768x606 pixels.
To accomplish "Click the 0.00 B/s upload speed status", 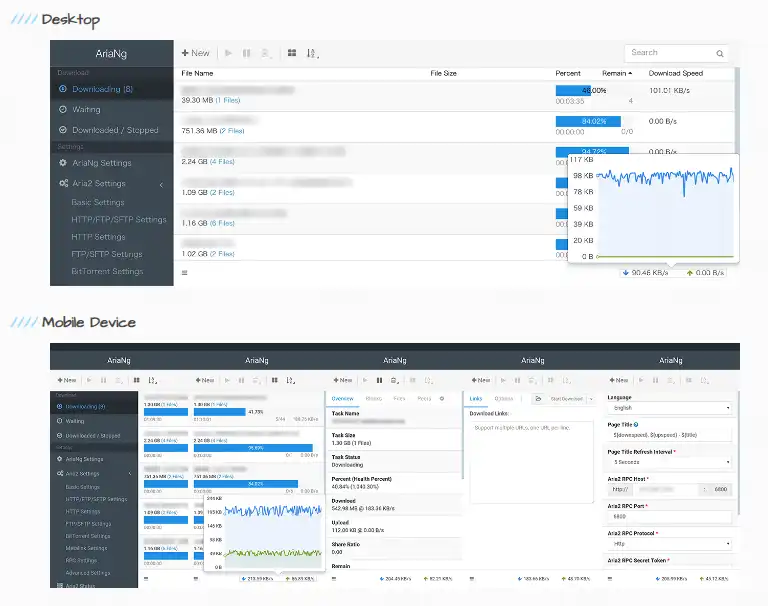I will 705,272.
